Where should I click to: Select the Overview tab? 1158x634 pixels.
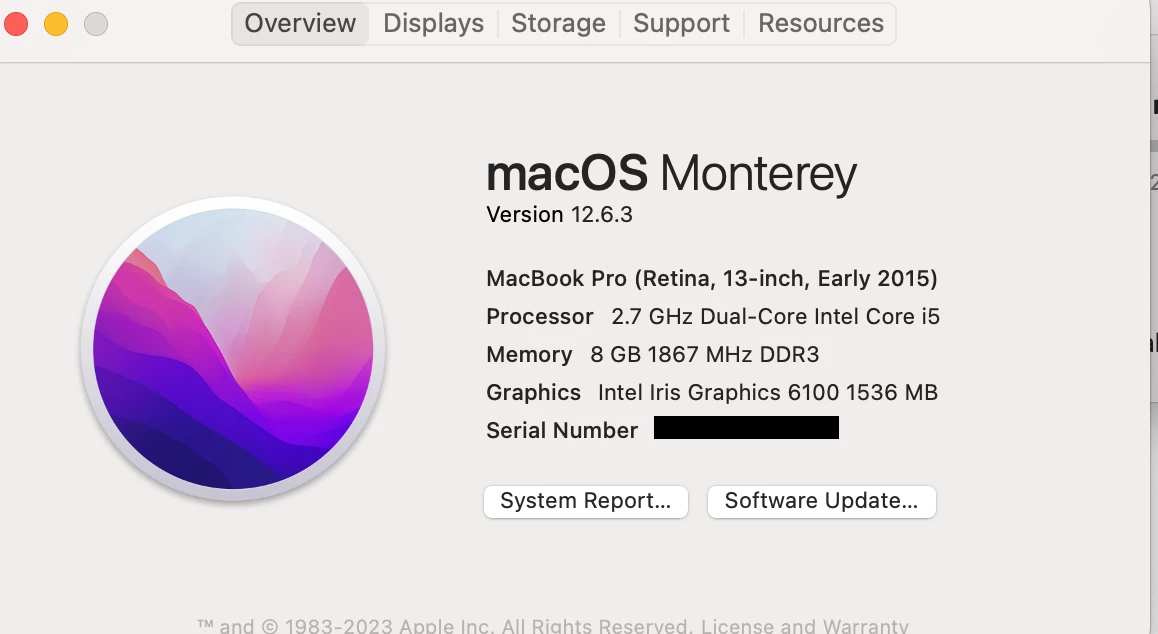point(300,24)
